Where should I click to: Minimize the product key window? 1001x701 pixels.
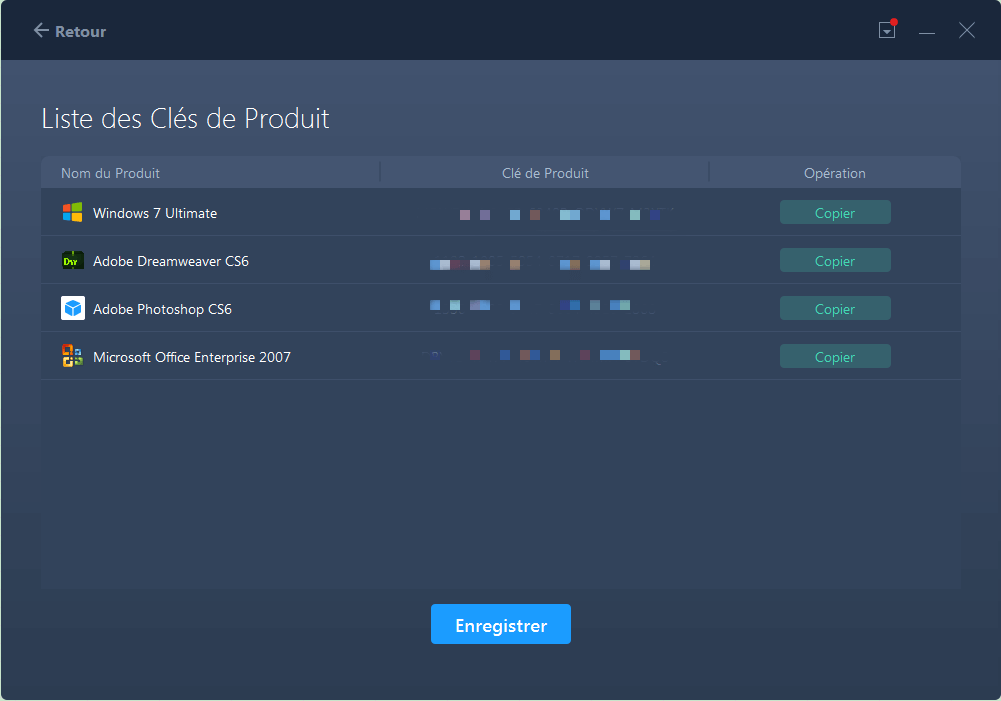click(x=927, y=31)
